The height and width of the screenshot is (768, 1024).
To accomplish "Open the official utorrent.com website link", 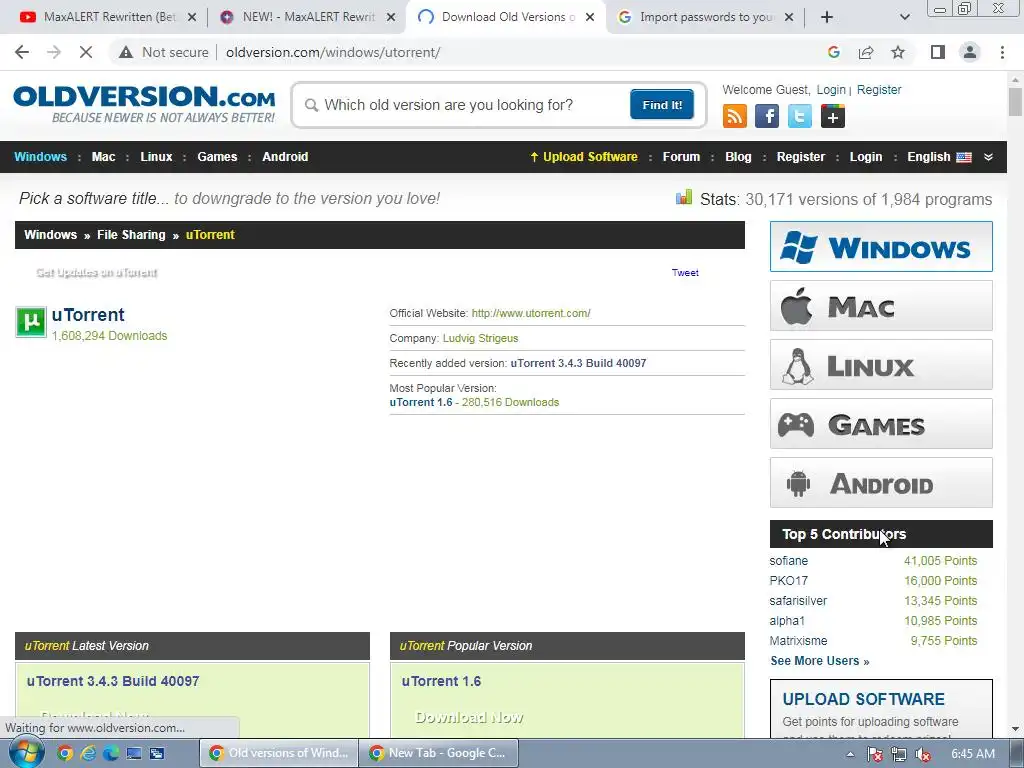I will pyautogui.click(x=531, y=313).
